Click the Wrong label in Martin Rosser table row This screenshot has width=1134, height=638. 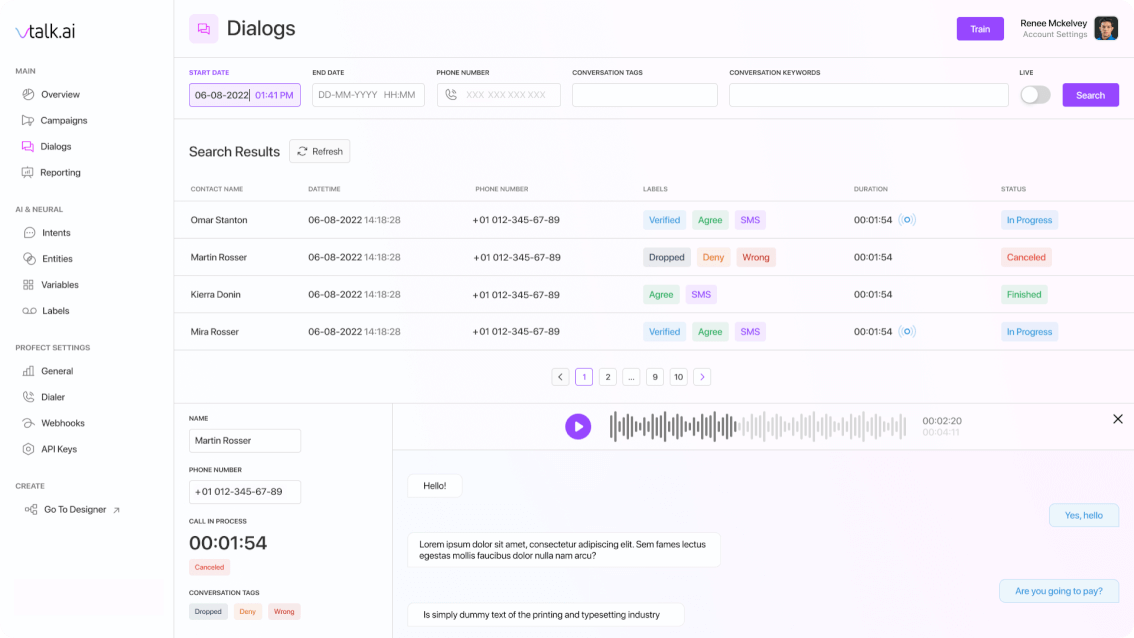[756, 257]
